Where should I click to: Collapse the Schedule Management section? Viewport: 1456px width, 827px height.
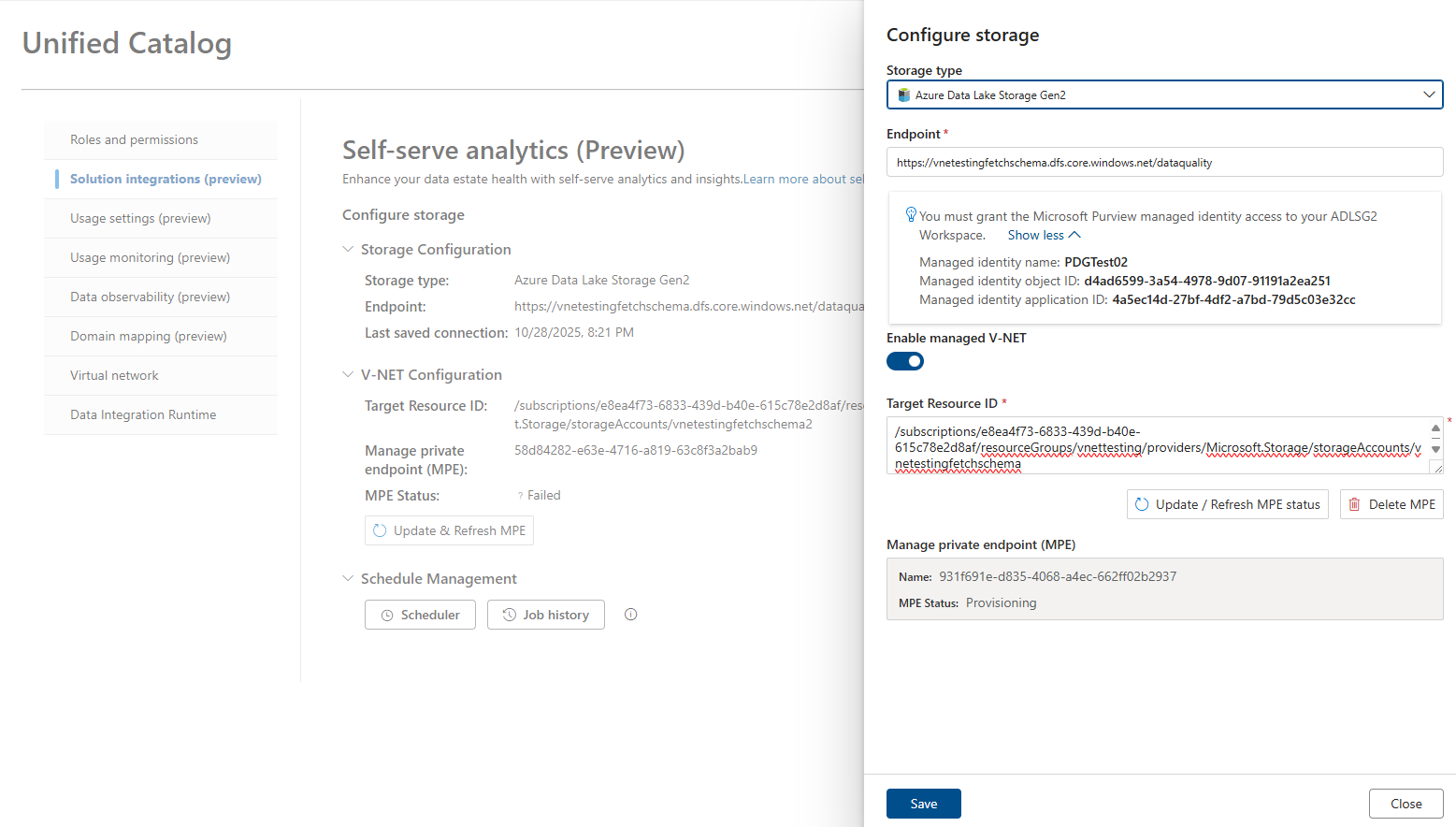tap(348, 578)
